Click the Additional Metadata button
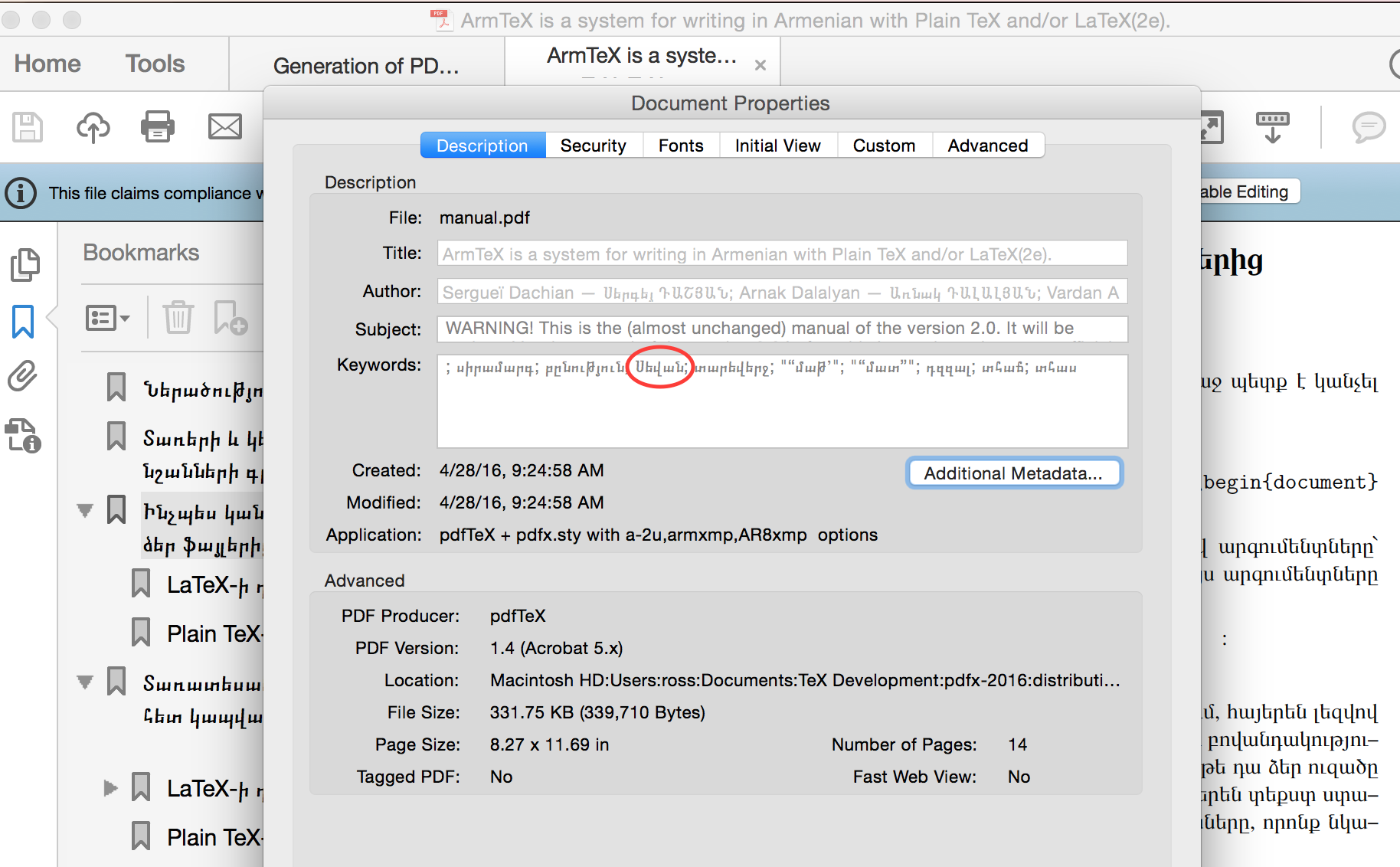 pos(1013,473)
